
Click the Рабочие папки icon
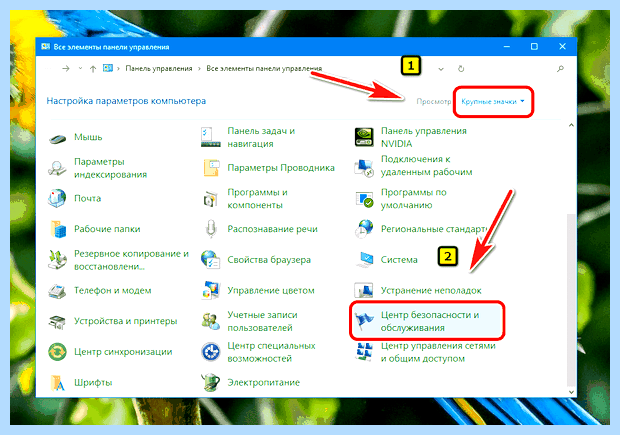[x=58, y=229]
